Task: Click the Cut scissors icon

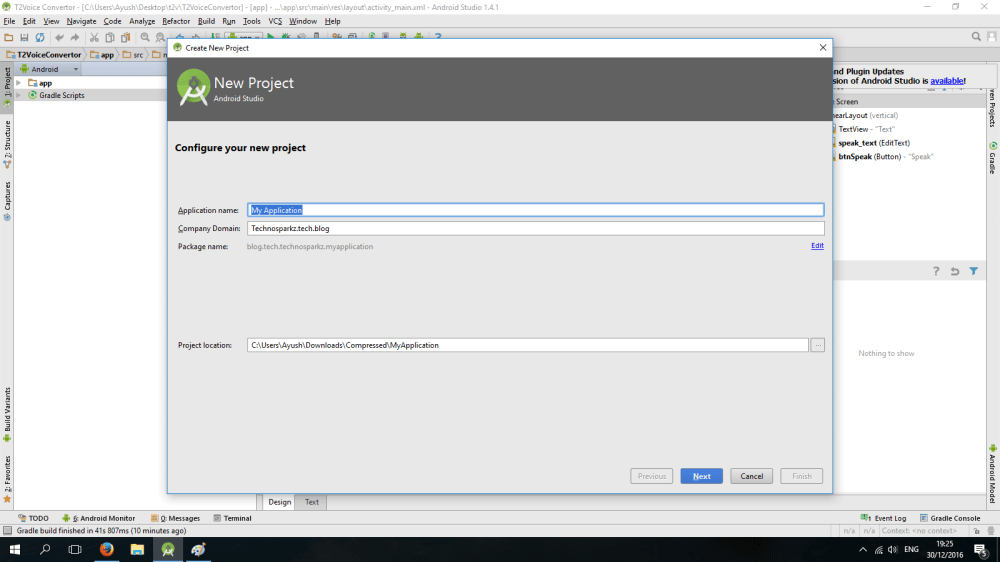Action: click(x=94, y=37)
